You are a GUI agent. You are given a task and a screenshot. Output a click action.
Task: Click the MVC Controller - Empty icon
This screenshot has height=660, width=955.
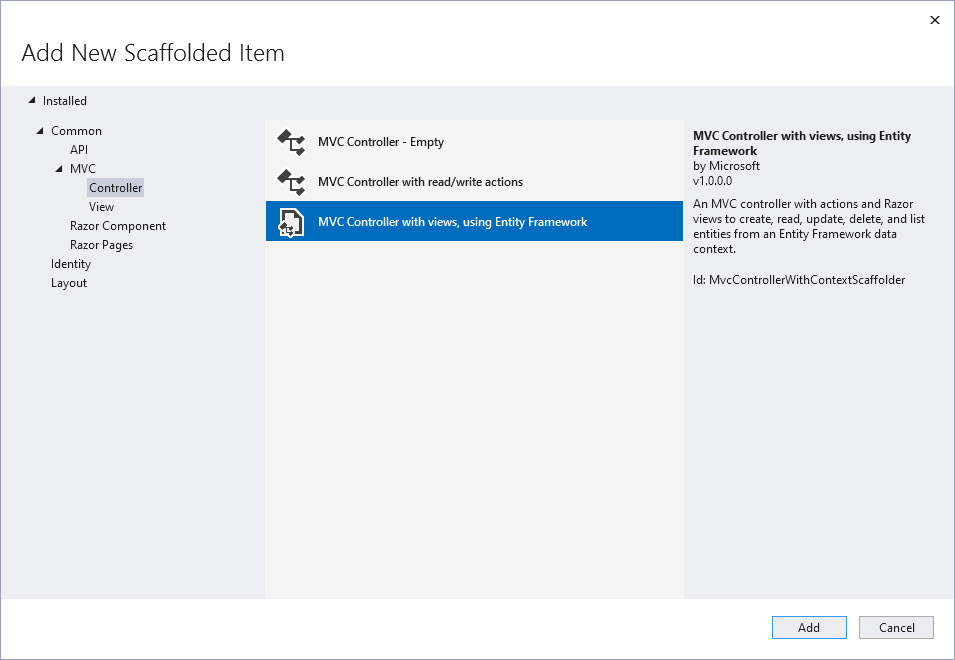(x=291, y=142)
